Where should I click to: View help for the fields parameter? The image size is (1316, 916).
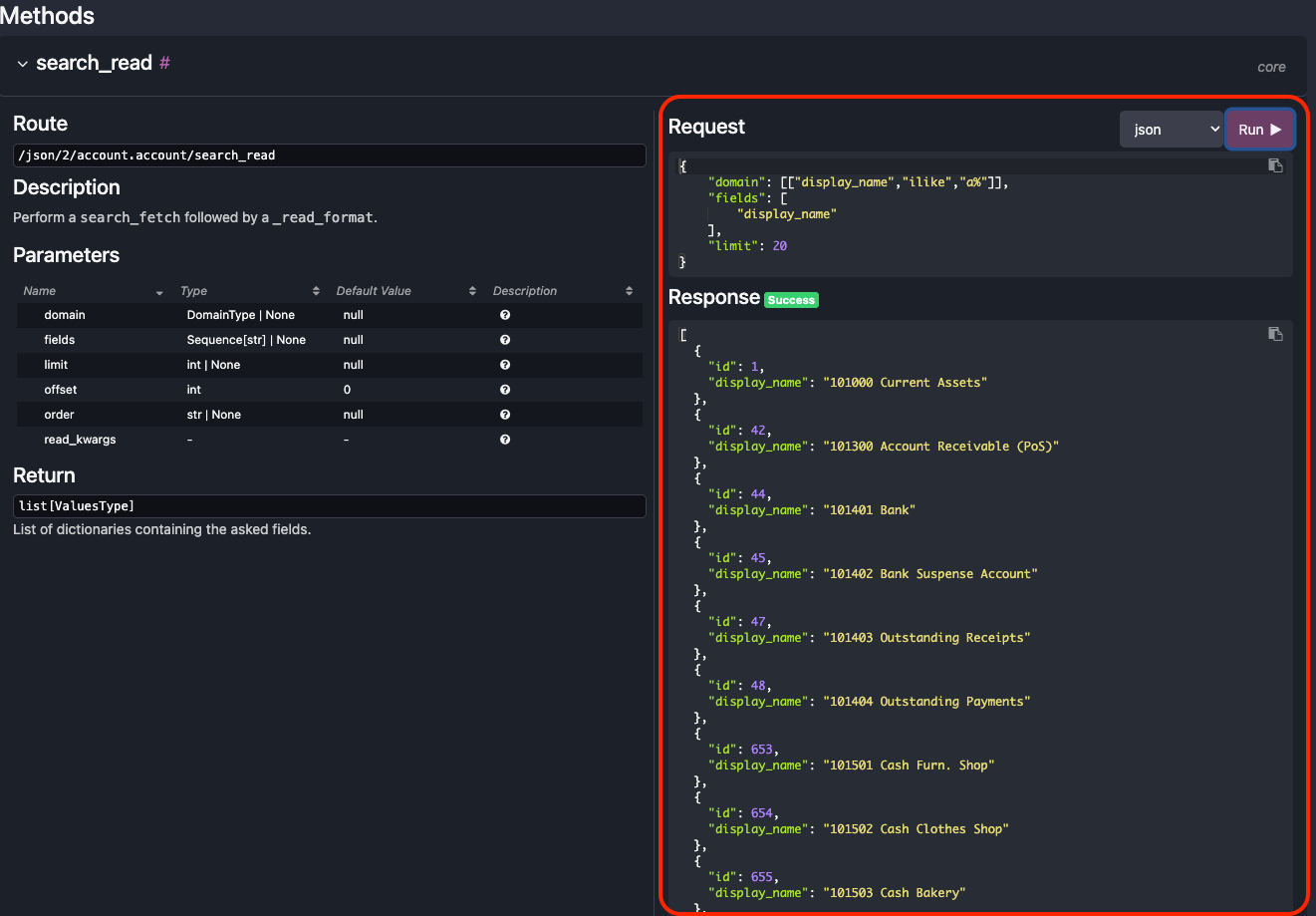pyautogui.click(x=505, y=339)
